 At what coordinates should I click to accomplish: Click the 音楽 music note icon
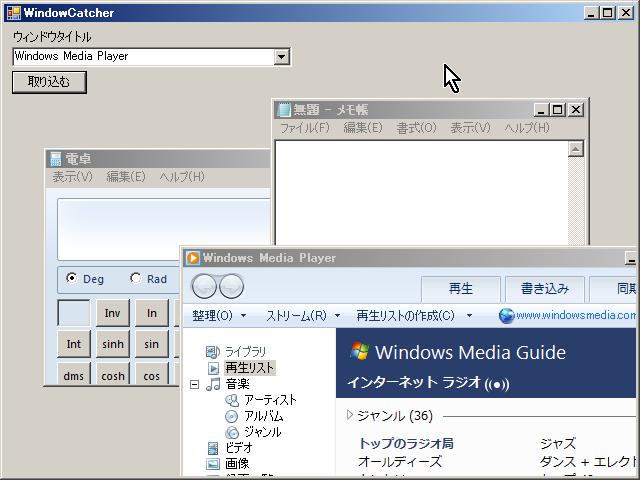213,384
